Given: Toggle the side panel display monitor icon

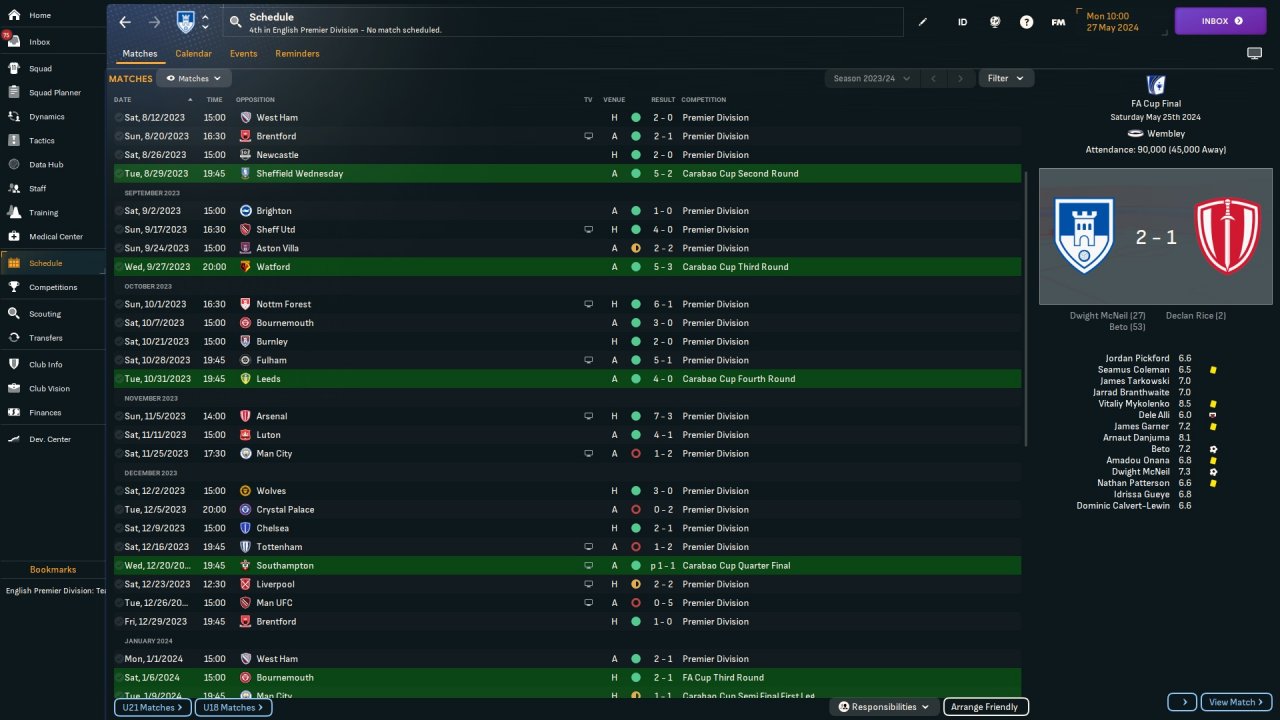Looking at the screenshot, I should [1254, 53].
